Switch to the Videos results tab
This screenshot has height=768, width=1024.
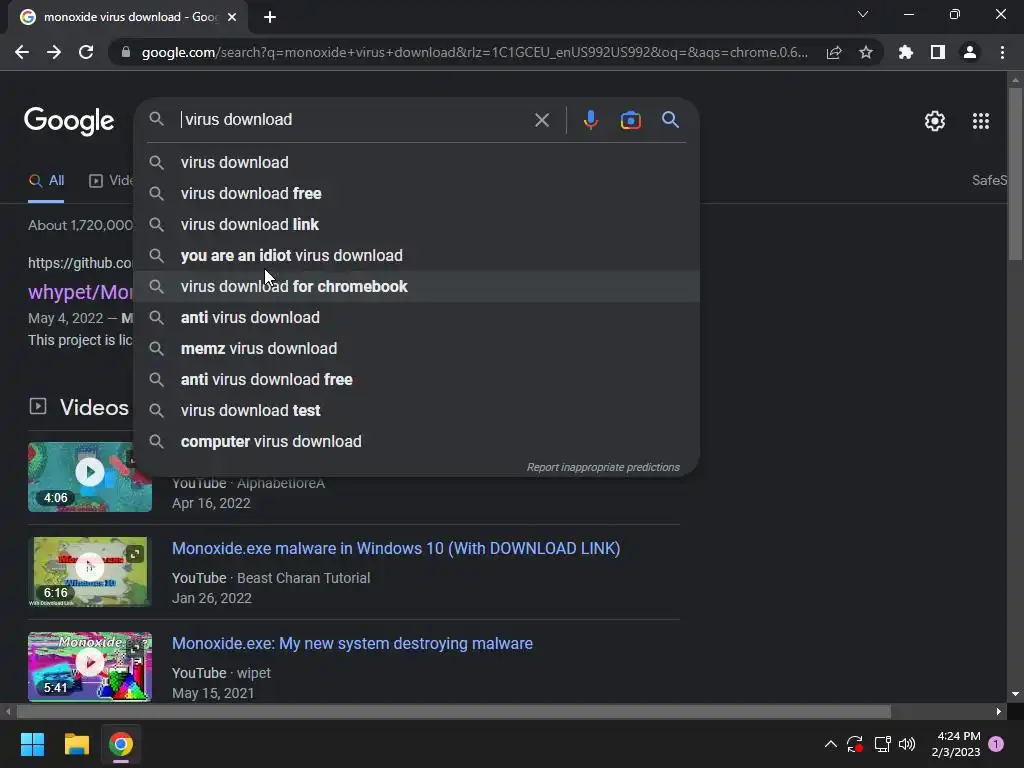tap(111, 181)
